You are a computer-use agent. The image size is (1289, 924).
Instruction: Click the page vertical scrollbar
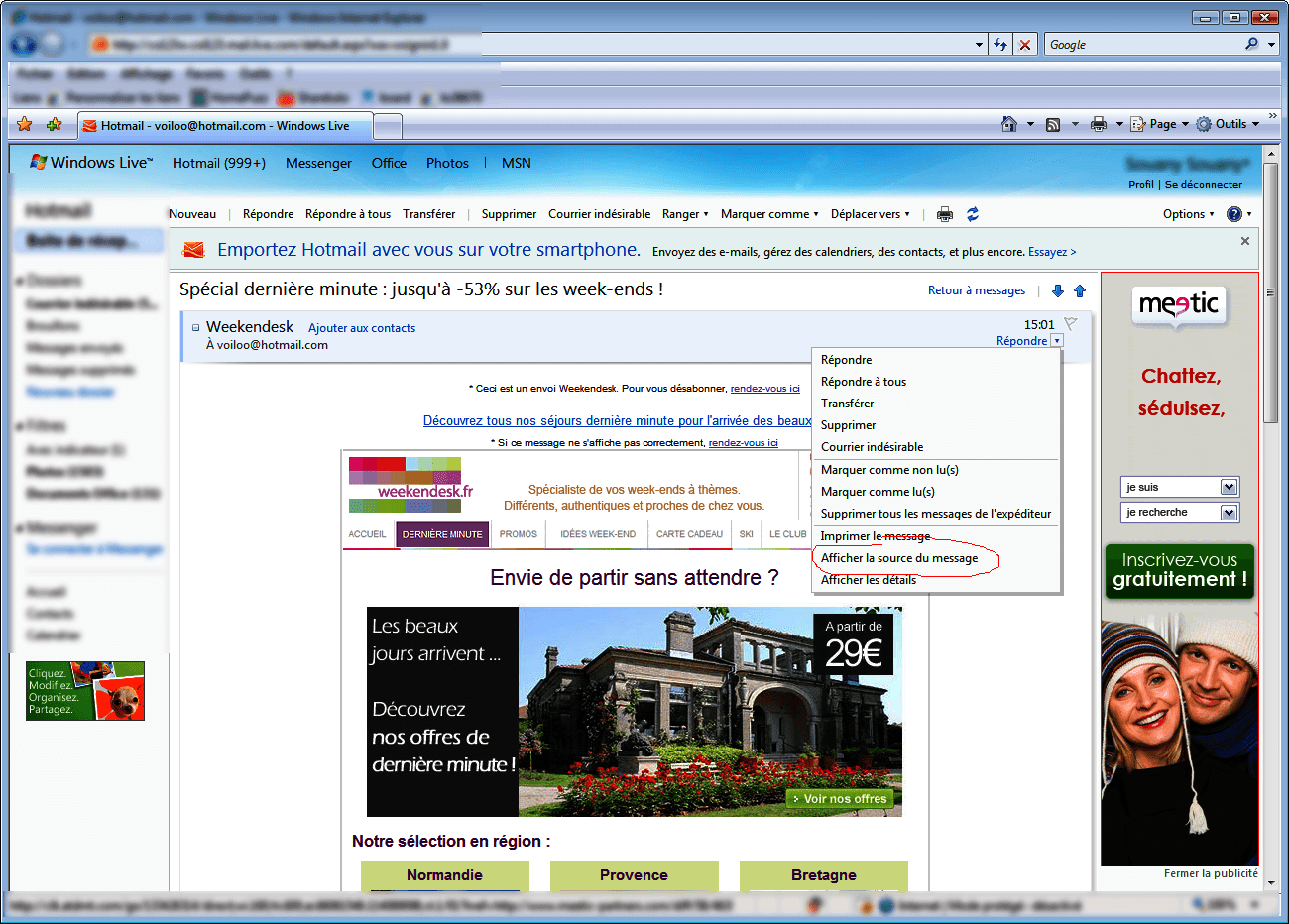coord(1271,516)
